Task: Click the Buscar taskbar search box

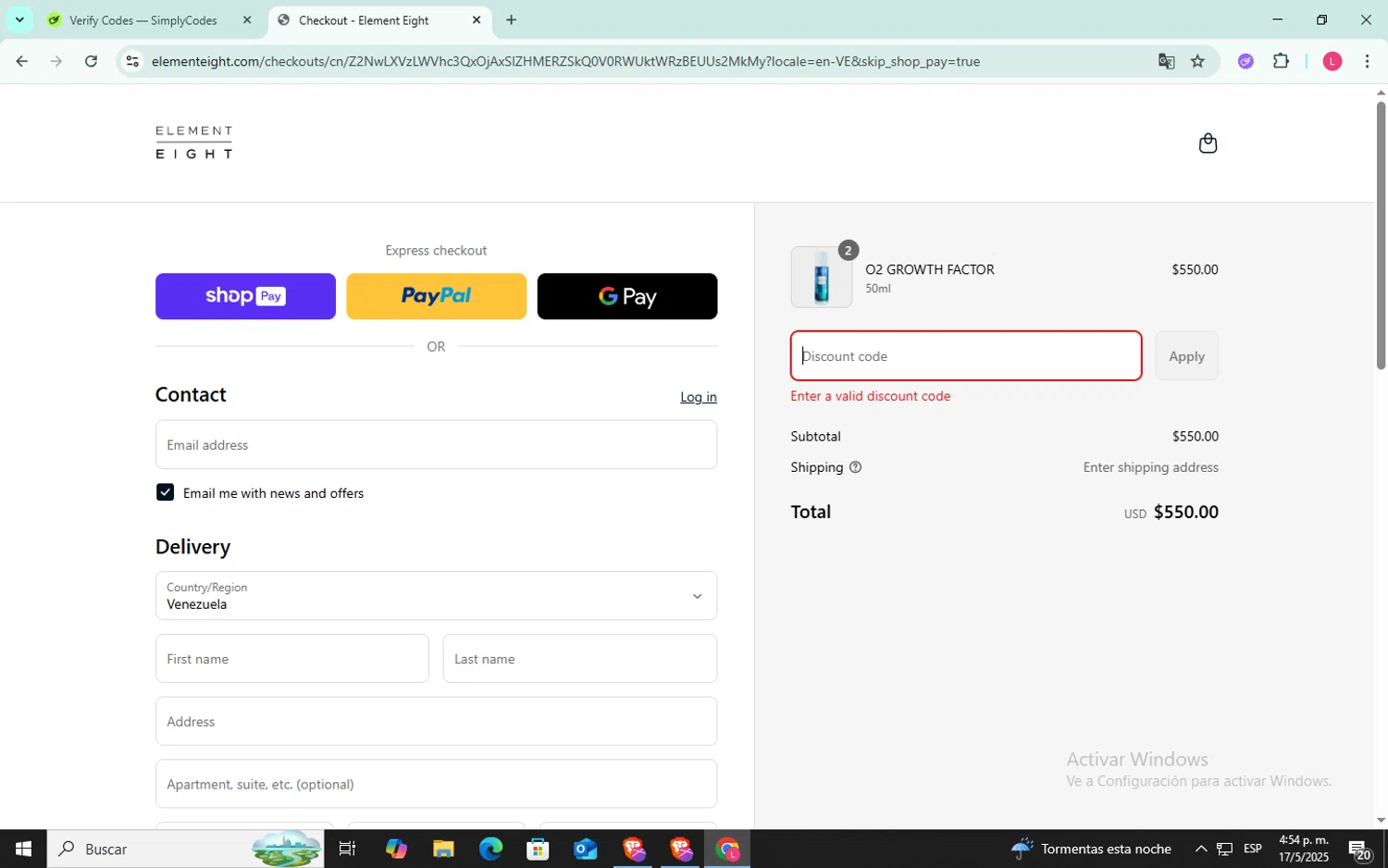Action: pos(185,849)
